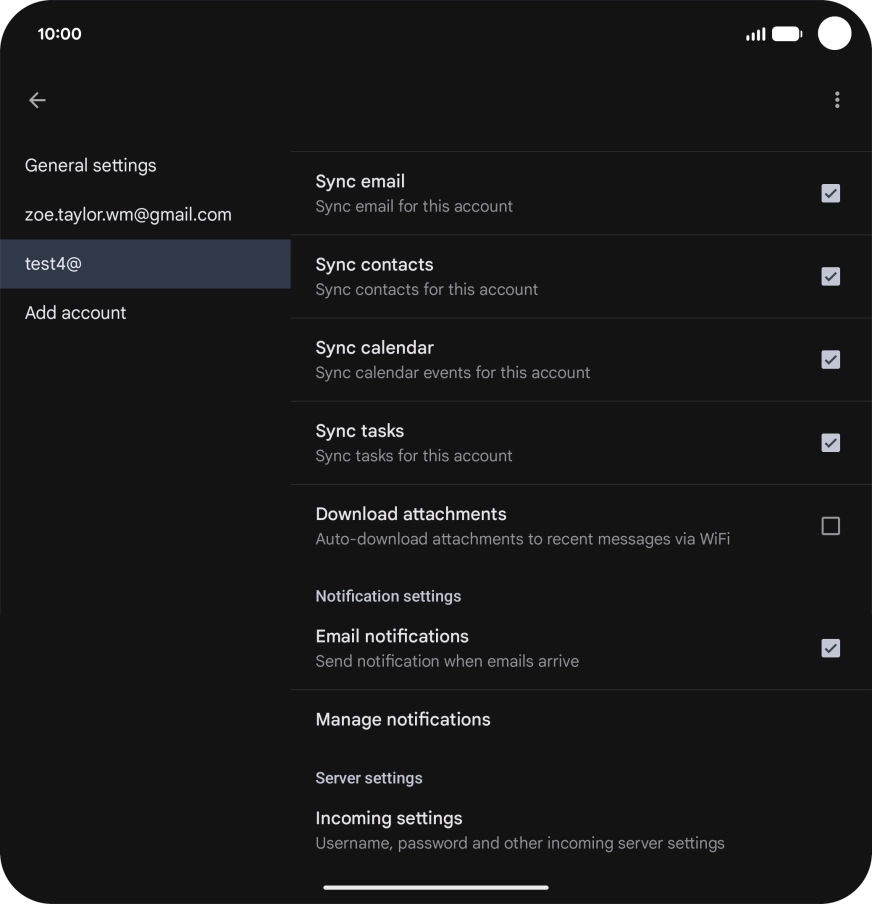Open the three-dot overflow menu

(837, 100)
